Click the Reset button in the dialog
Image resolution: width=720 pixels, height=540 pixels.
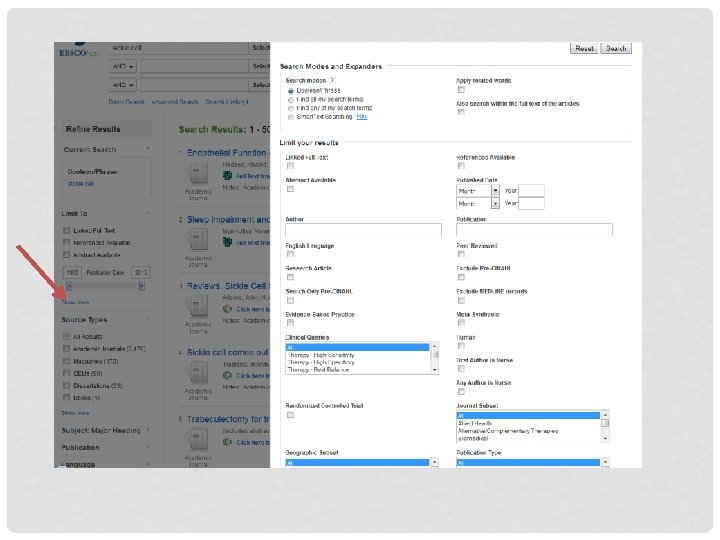pyautogui.click(x=584, y=48)
